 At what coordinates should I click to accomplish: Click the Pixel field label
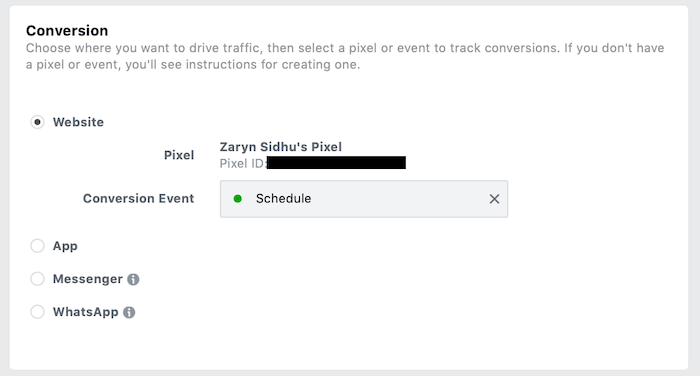pos(179,155)
